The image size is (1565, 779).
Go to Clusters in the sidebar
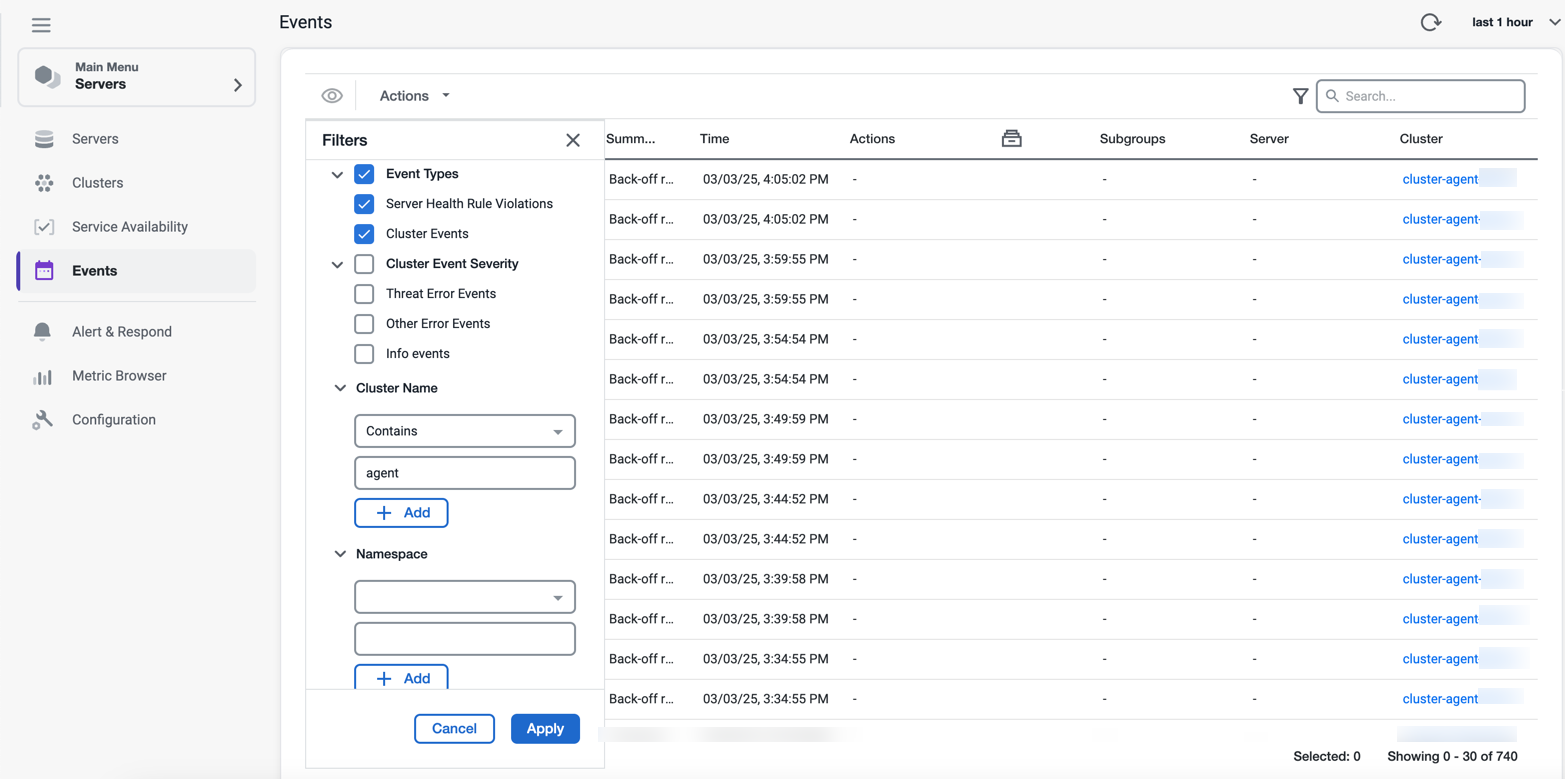97,183
